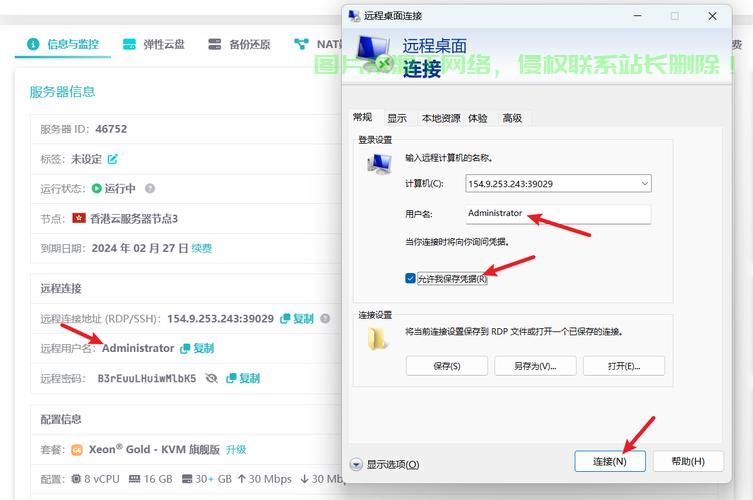Click the 服务器信息 heading
The width and height of the screenshot is (753, 500).
click(62, 92)
